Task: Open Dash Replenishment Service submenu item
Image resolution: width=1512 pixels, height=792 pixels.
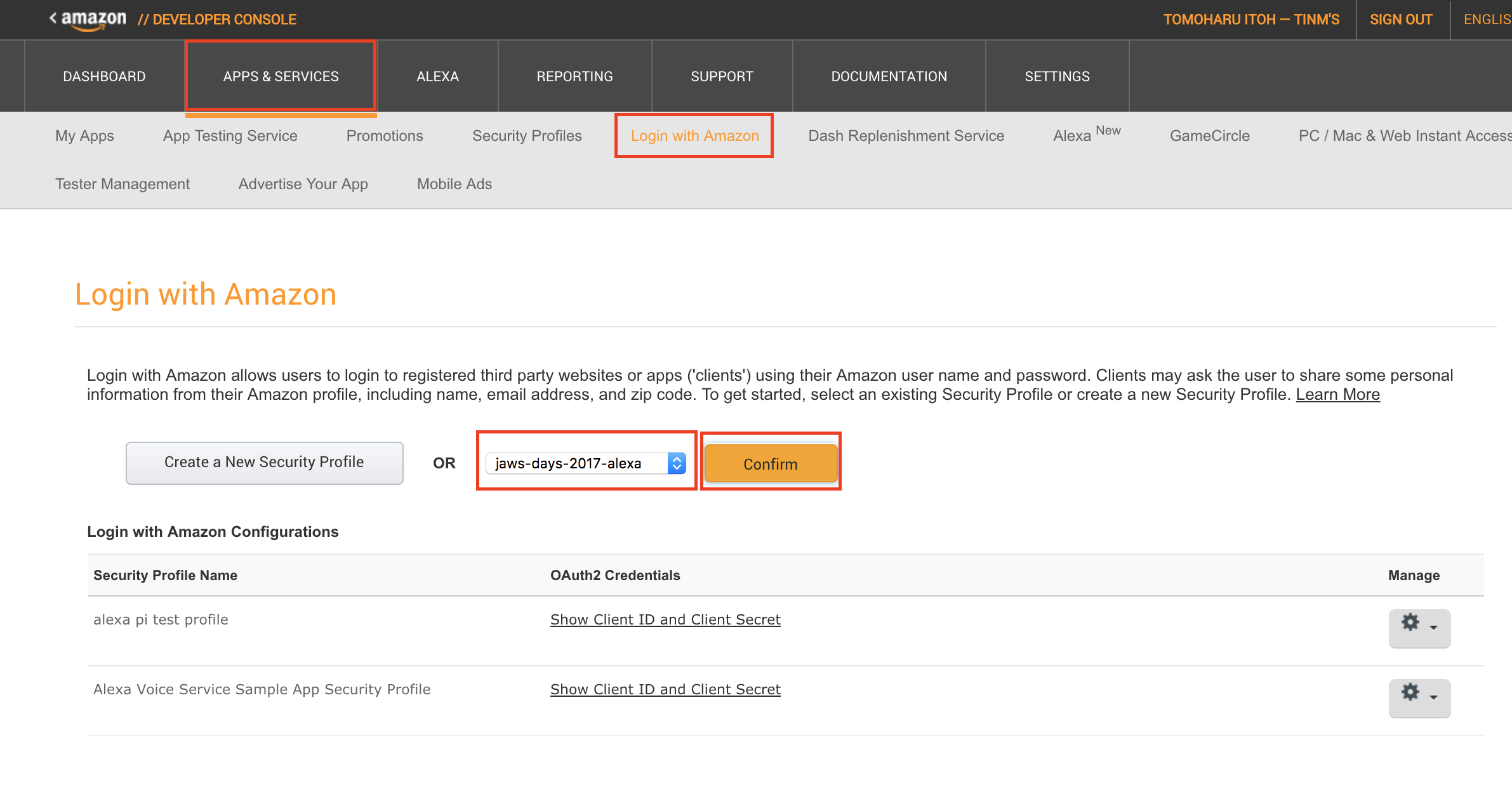Action: click(x=906, y=136)
